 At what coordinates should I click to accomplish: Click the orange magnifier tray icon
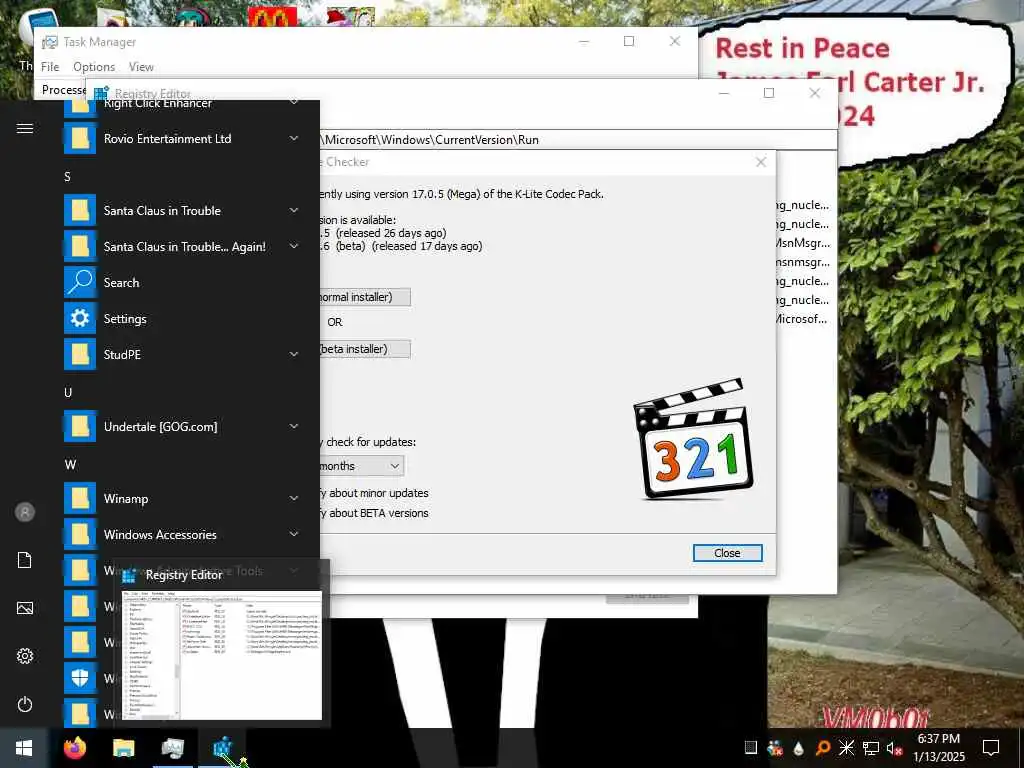823,748
